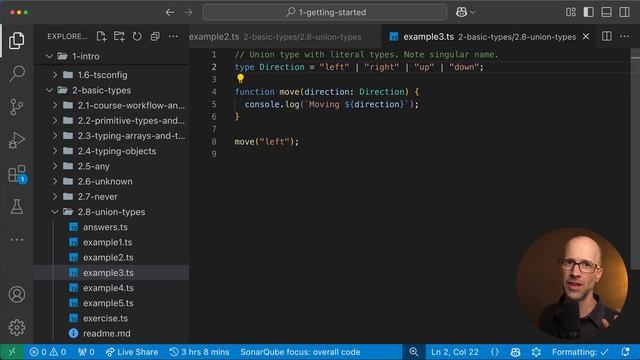
Task: Open the 3 hrs 8 mins time tracker
Action: pos(199,352)
